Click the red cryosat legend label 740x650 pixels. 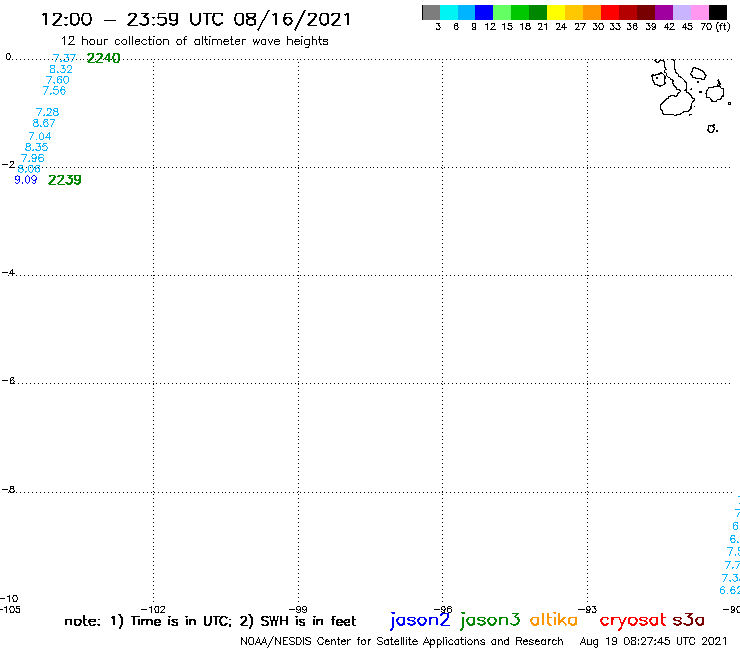[x=633, y=620]
